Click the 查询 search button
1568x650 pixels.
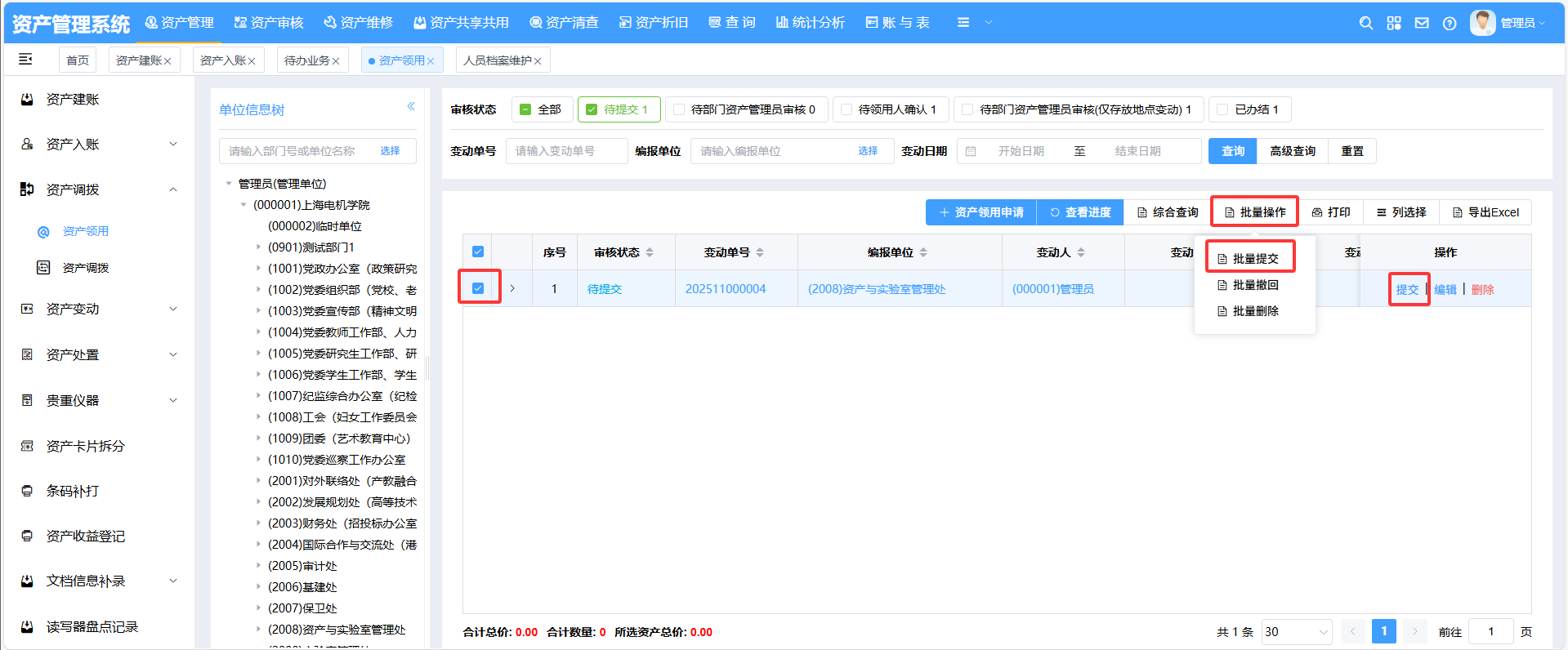click(x=1232, y=151)
